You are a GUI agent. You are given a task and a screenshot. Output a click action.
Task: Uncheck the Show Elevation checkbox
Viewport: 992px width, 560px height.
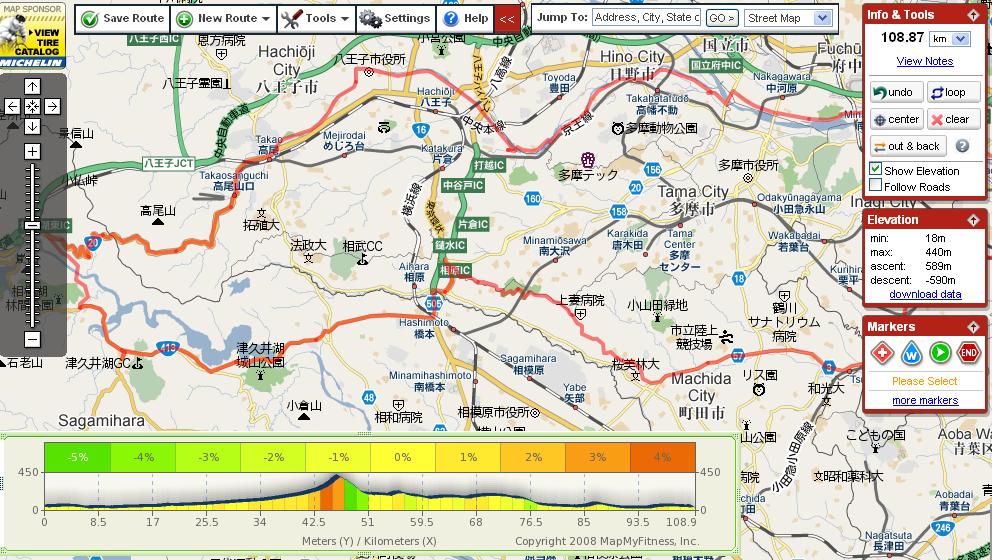pos(876,169)
